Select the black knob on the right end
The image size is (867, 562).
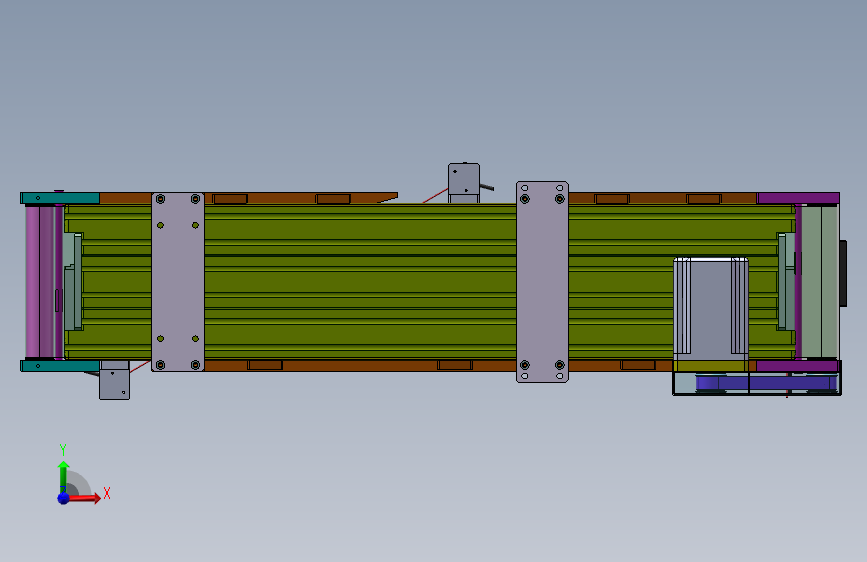[843, 273]
